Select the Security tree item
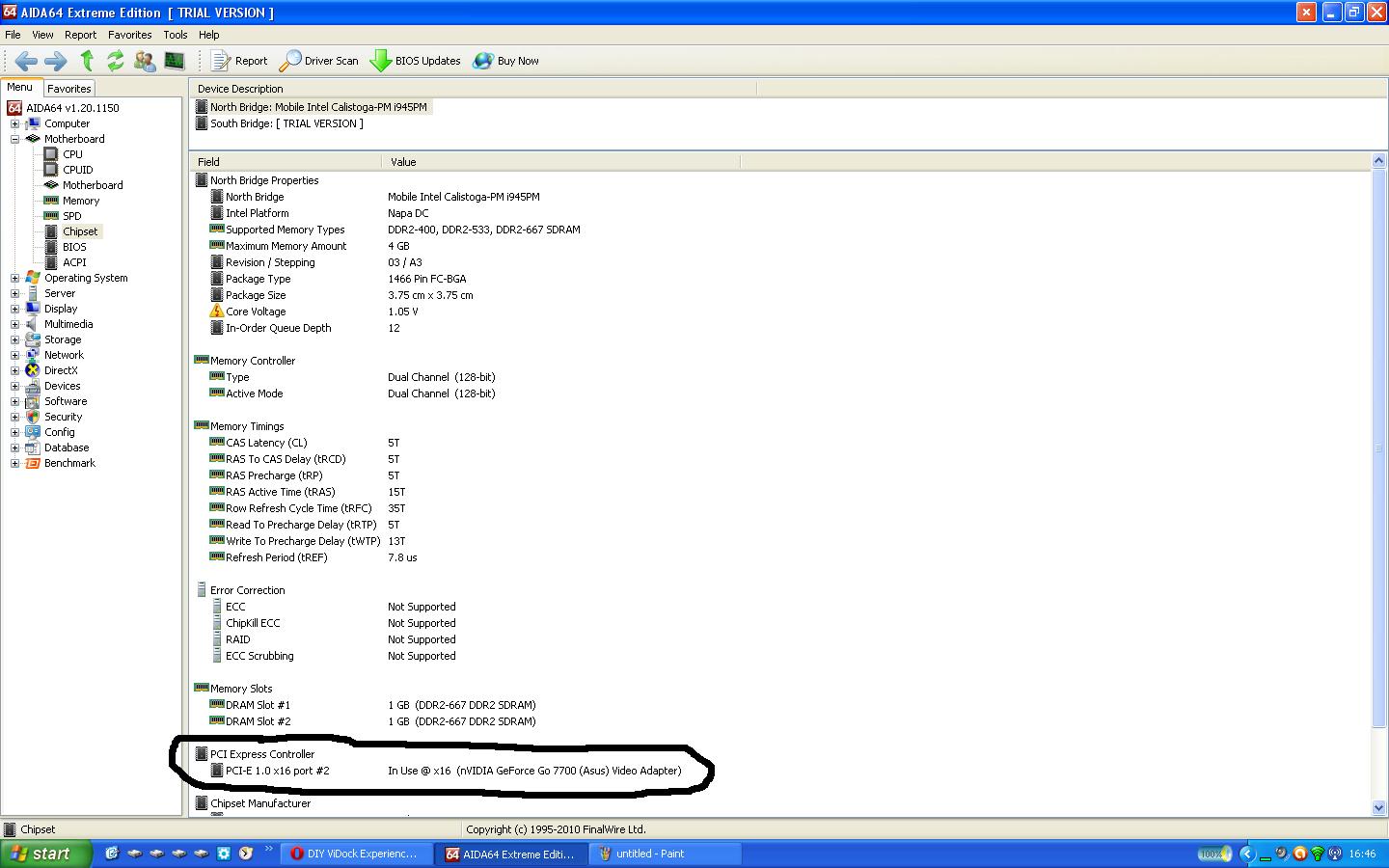Viewport: 1389px width, 868px height. click(x=63, y=417)
